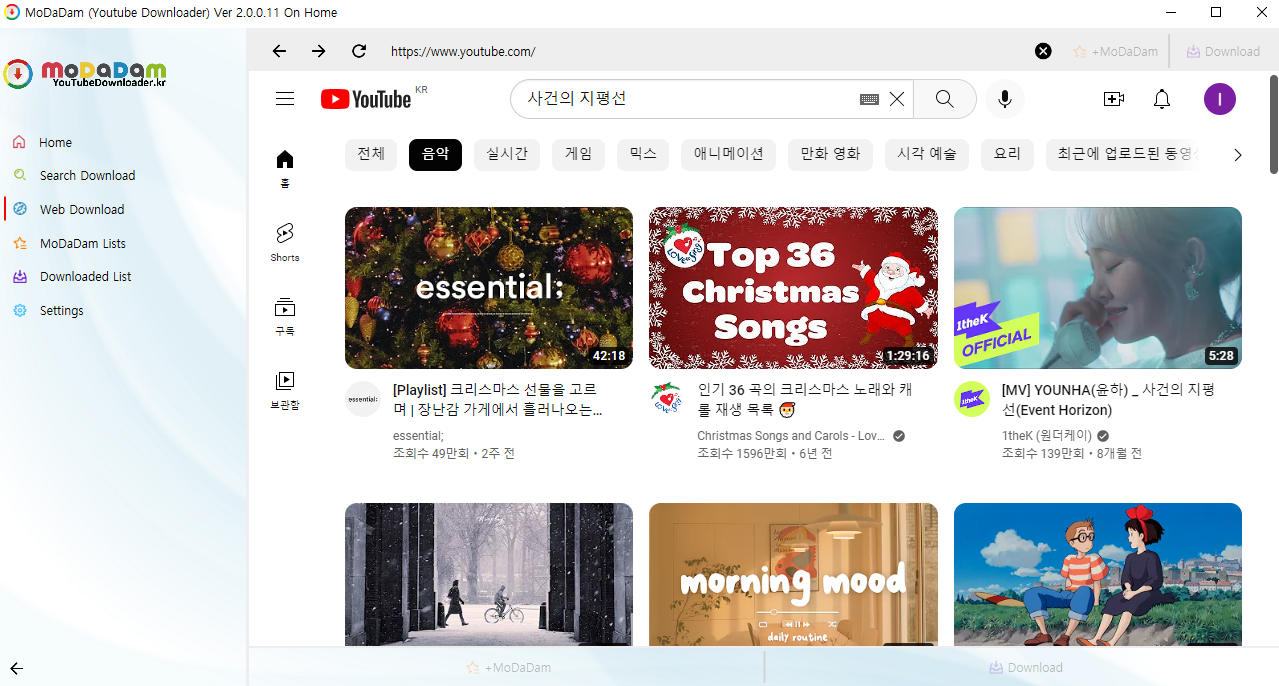Open the snowy street video thumbnail
Screen dimensions: 1279x686
coord(489,574)
